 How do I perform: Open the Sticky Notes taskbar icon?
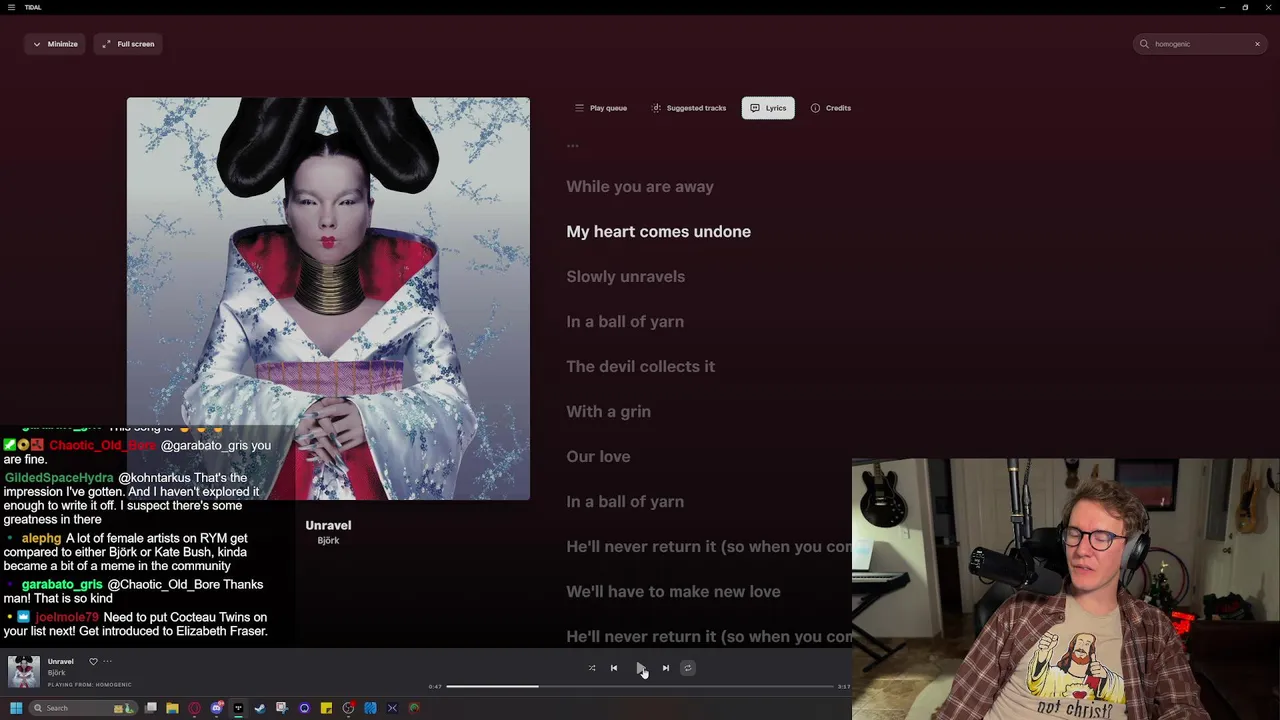[x=326, y=708]
